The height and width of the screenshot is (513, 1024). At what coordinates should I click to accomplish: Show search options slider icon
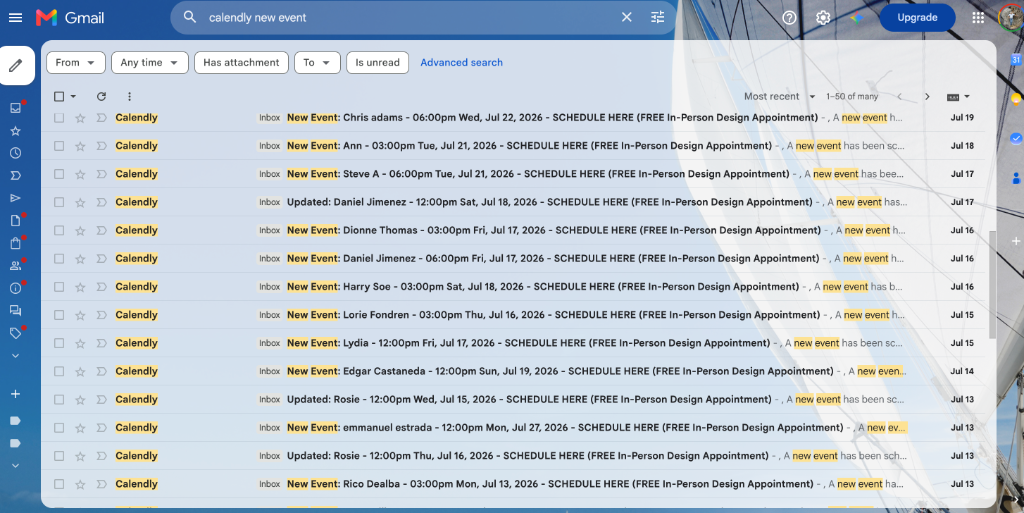tap(658, 18)
